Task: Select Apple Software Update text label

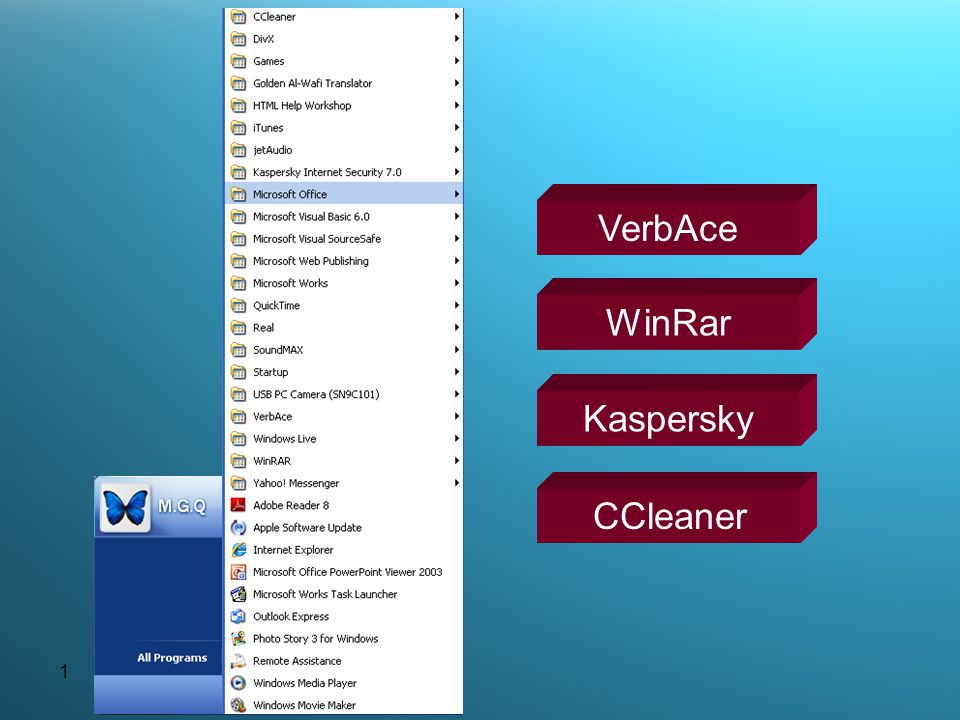Action: [x=307, y=527]
